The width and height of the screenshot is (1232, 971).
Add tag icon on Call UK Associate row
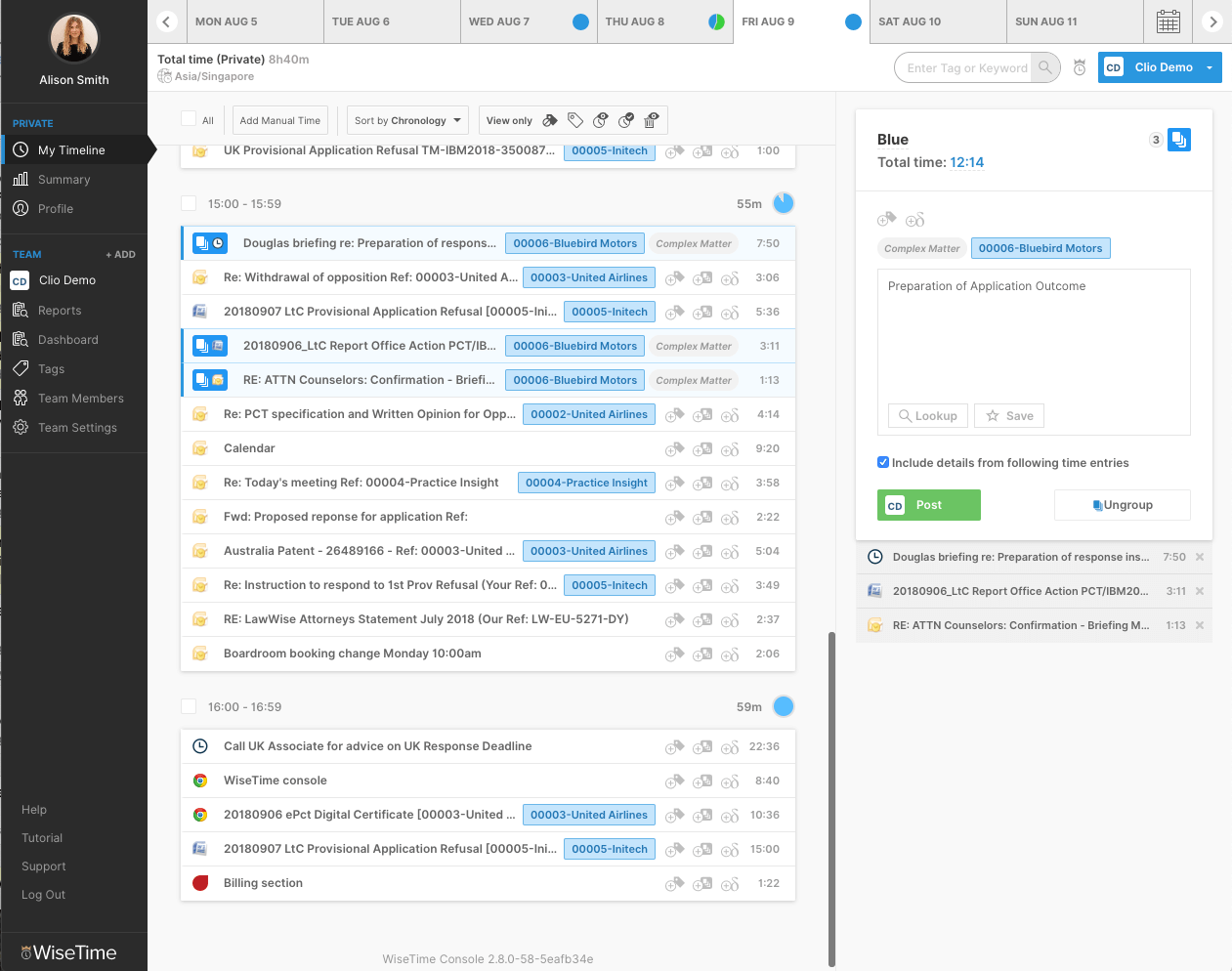point(674,747)
